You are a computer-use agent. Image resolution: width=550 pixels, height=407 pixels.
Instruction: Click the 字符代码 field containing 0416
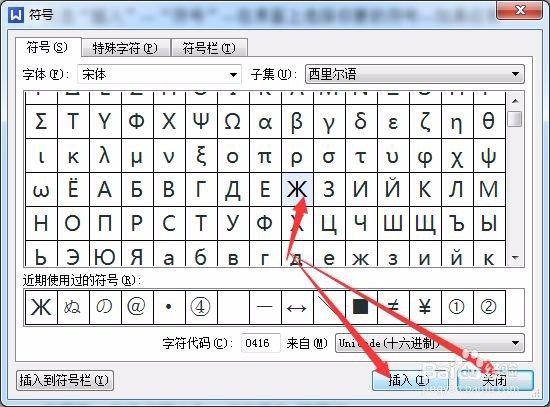coord(260,343)
